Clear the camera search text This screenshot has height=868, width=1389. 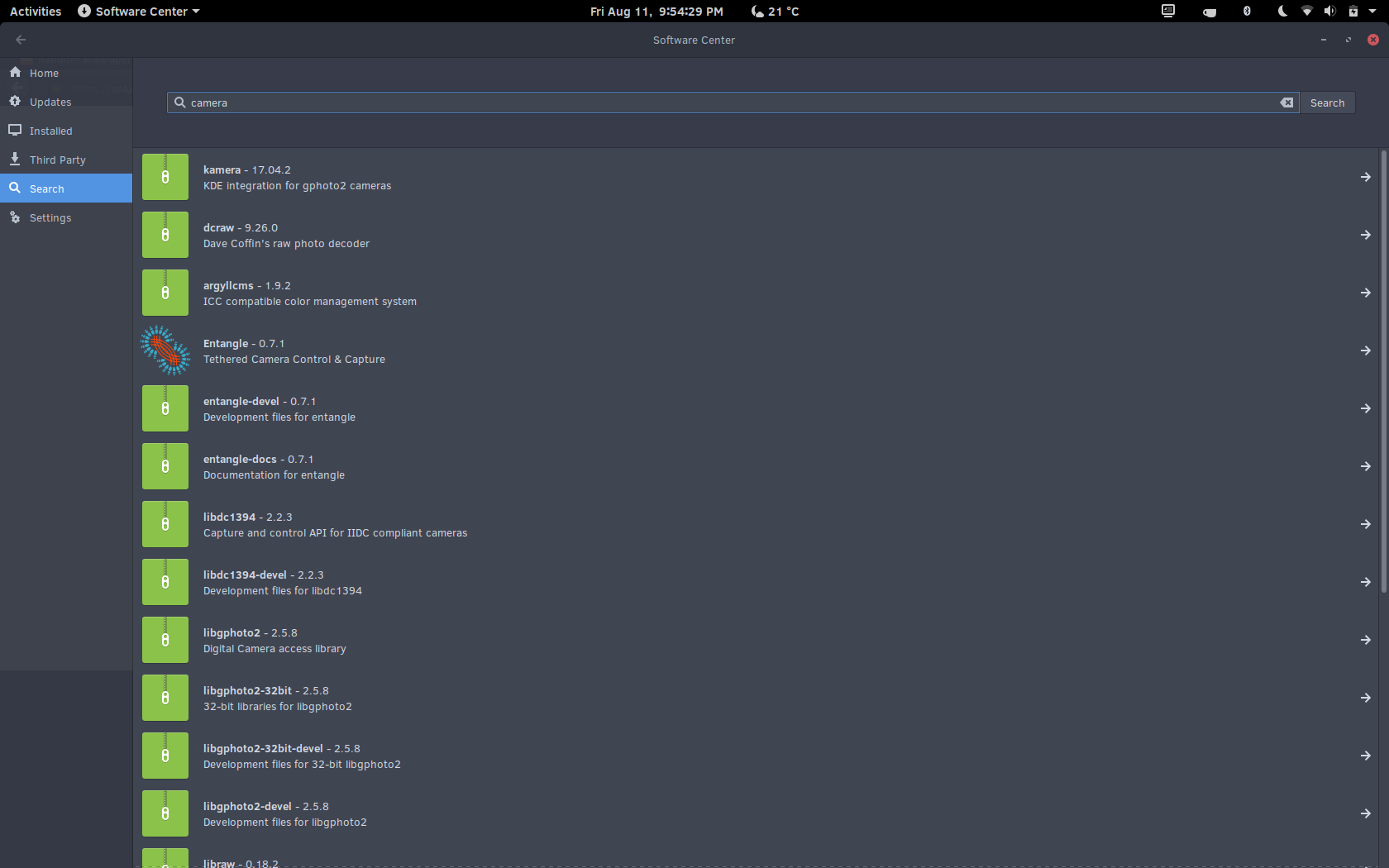(x=1286, y=103)
